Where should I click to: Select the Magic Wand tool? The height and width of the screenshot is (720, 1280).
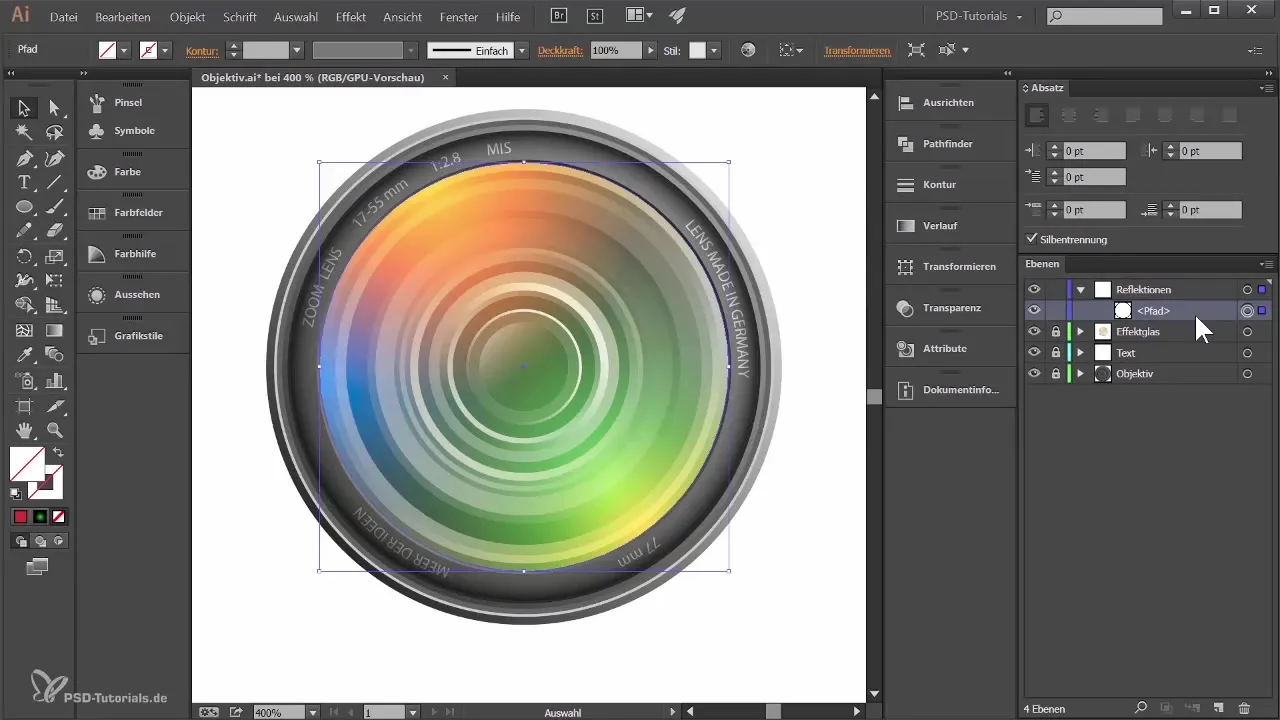24,132
